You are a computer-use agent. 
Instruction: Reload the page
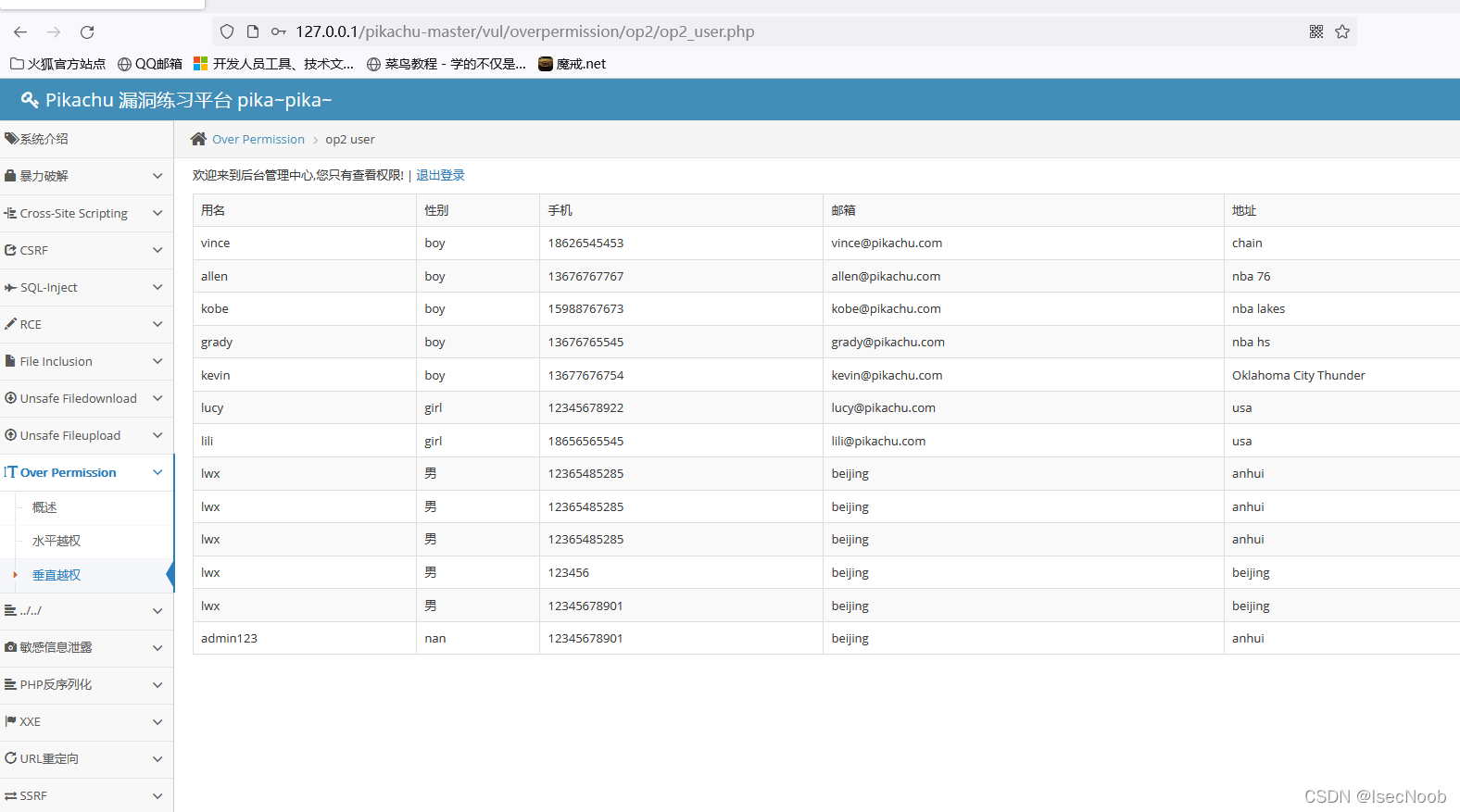pos(87,31)
